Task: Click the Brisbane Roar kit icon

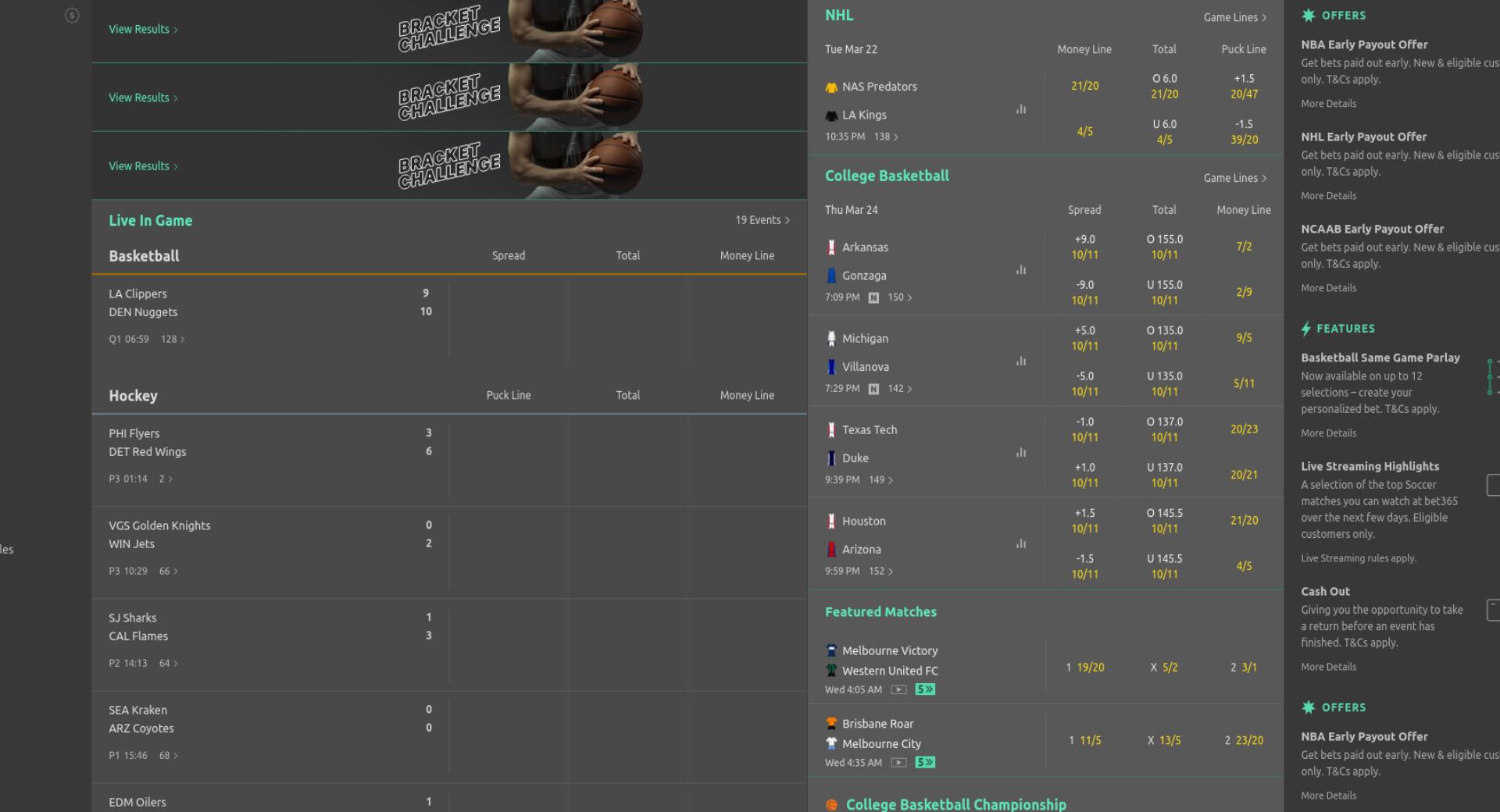Action: click(x=831, y=724)
